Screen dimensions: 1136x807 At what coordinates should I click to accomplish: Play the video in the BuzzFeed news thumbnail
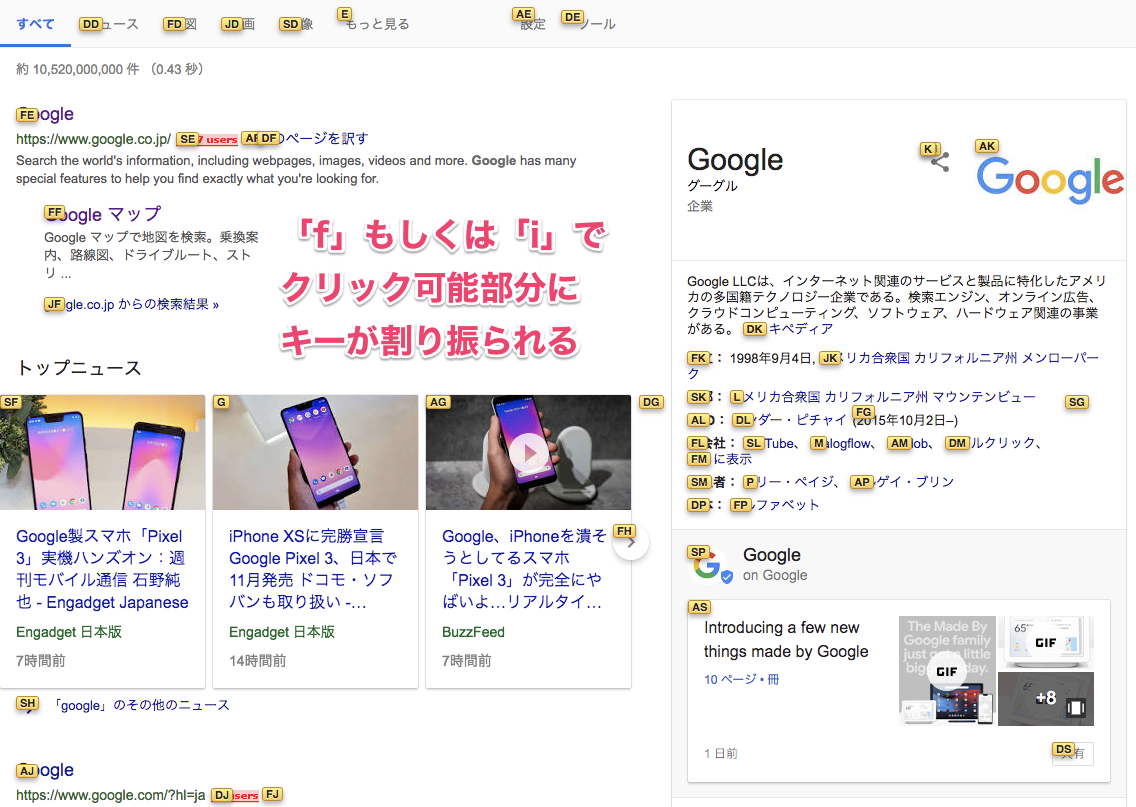point(528,453)
